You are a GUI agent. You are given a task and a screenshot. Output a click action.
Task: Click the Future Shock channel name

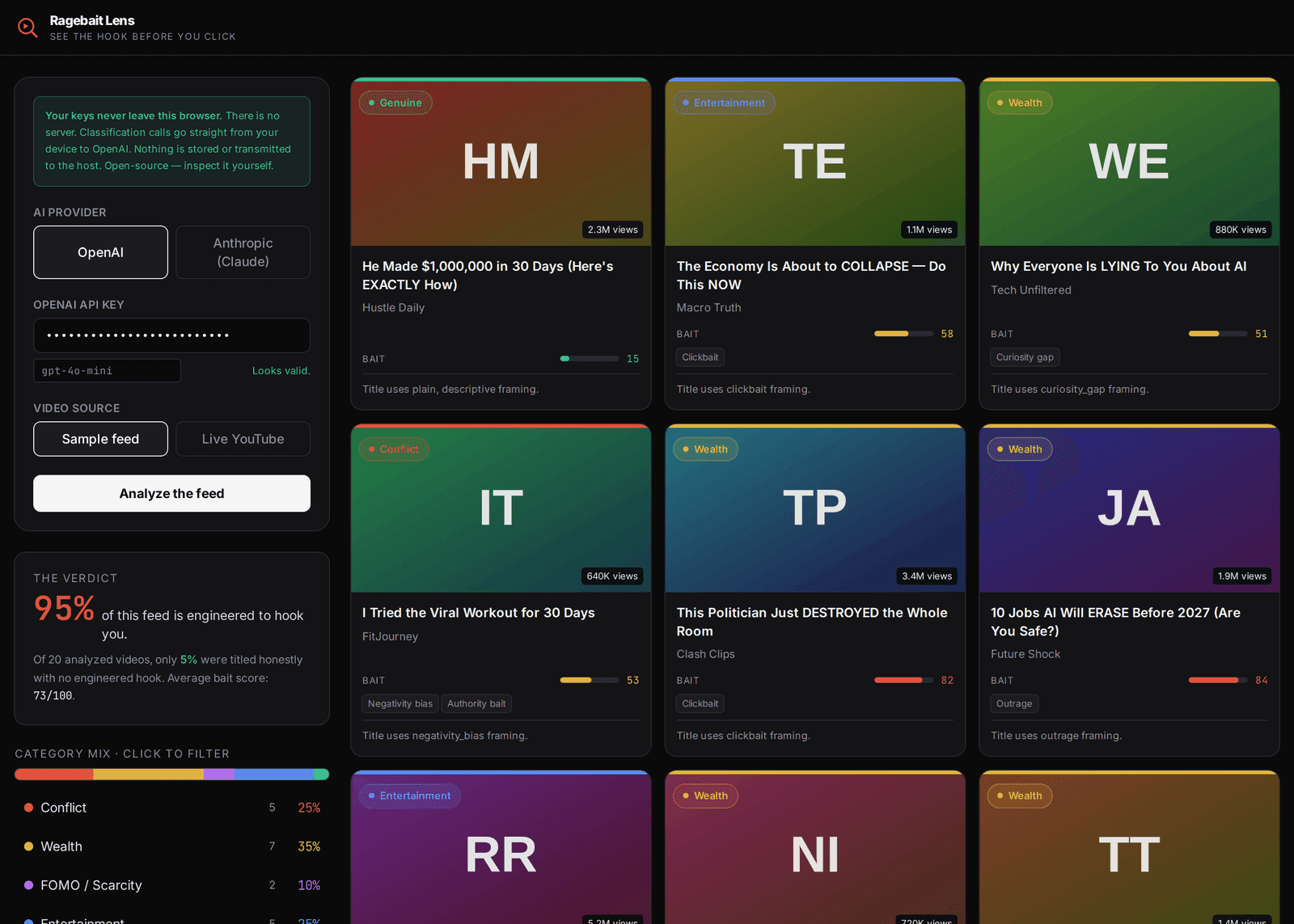point(1025,654)
